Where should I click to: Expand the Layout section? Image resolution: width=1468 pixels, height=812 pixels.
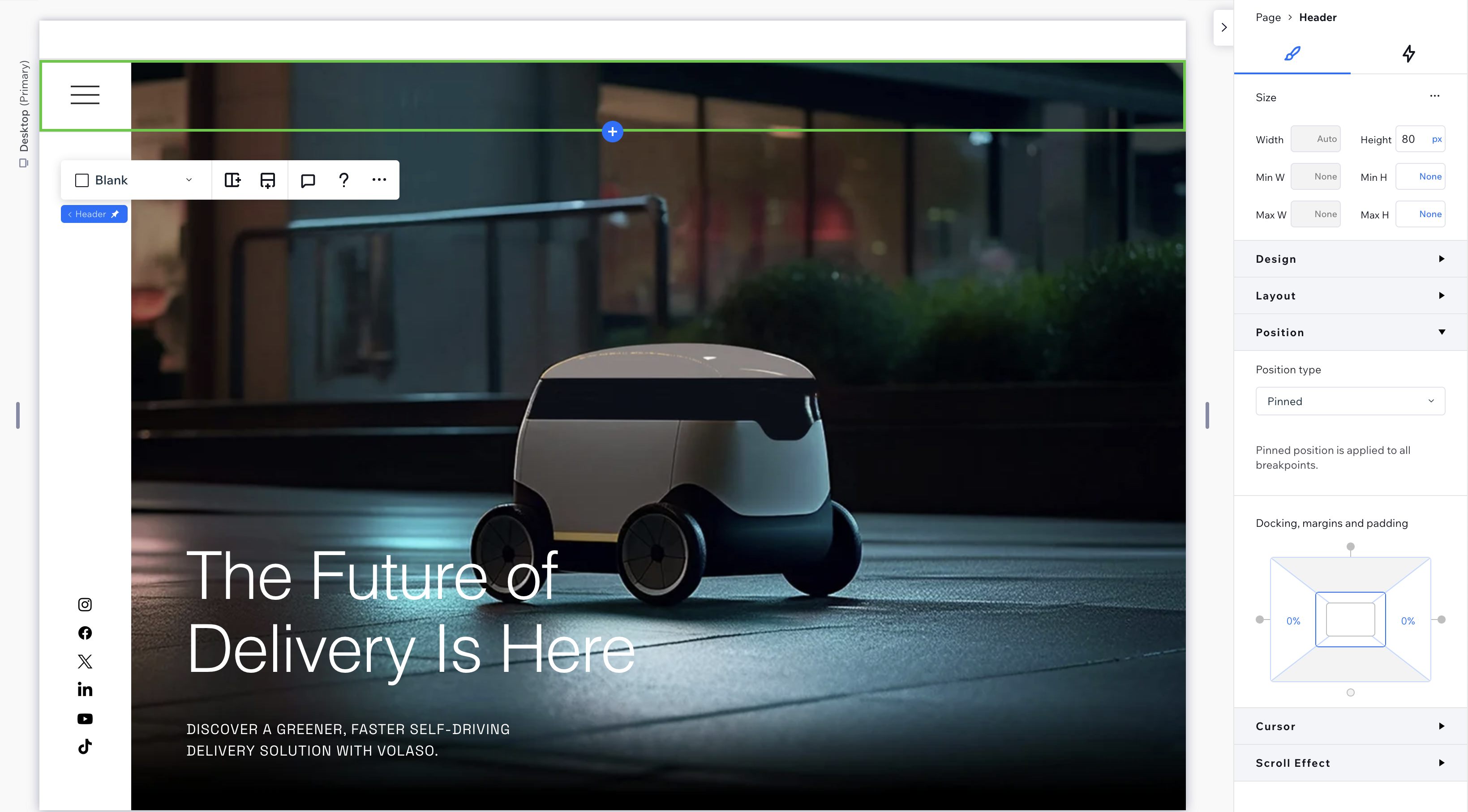[x=1350, y=295]
